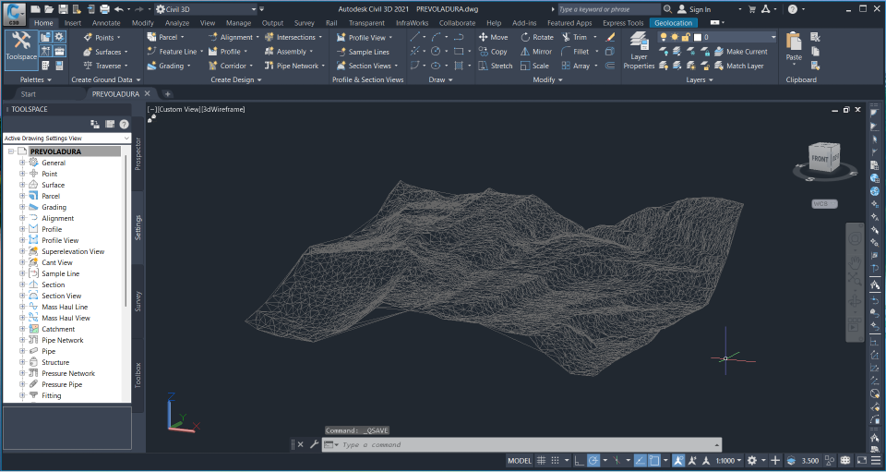Click the Toolspace help icon
Viewport: 886px width, 472px height.
coord(124,124)
